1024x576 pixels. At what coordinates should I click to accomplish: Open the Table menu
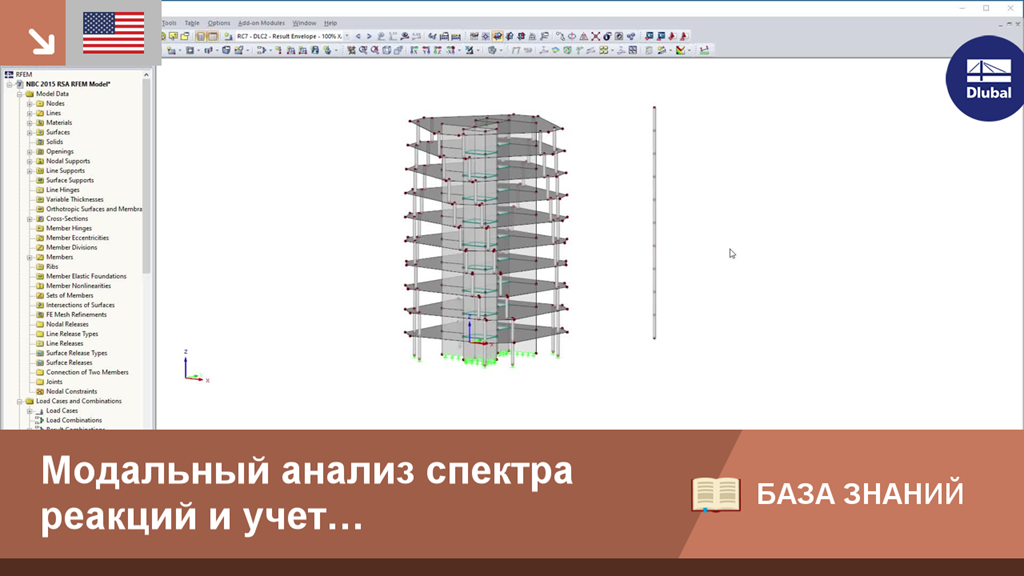click(192, 23)
